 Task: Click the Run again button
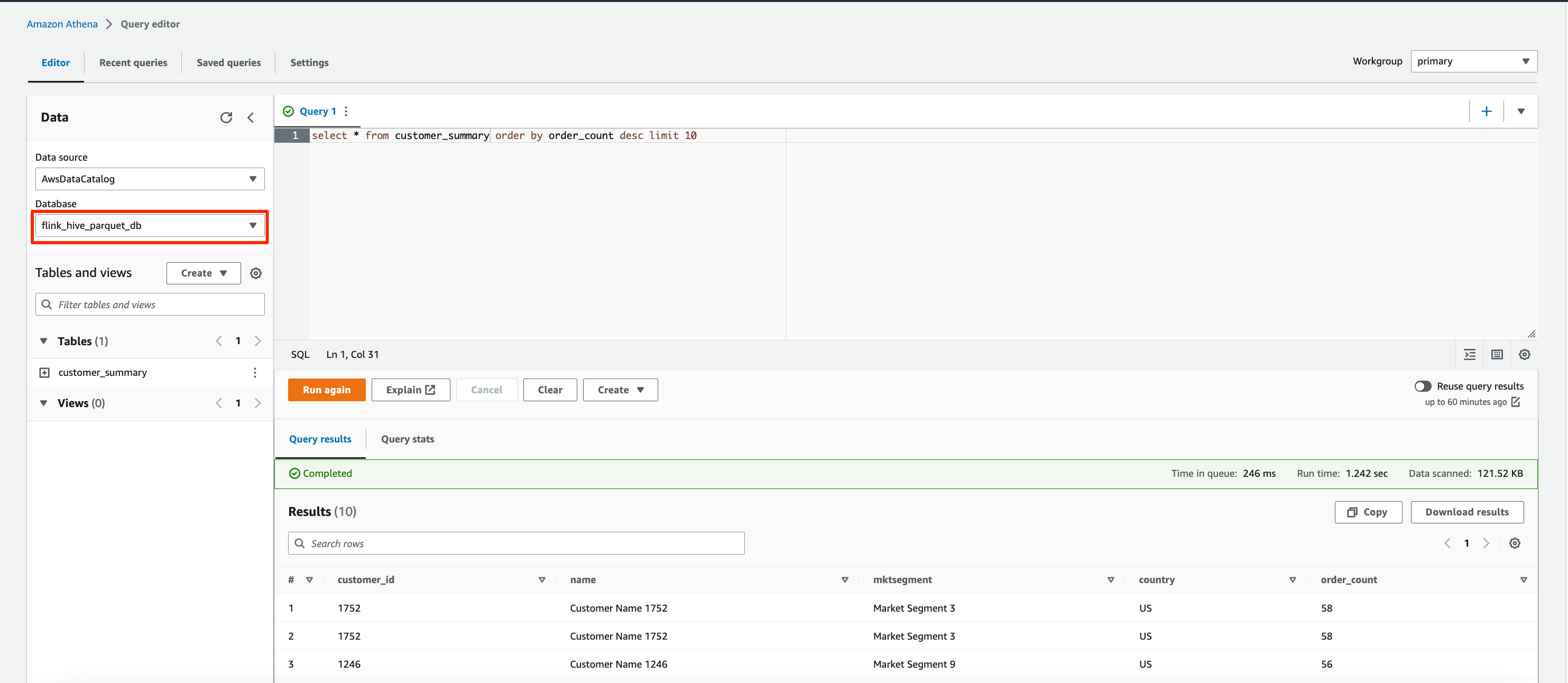(326, 390)
